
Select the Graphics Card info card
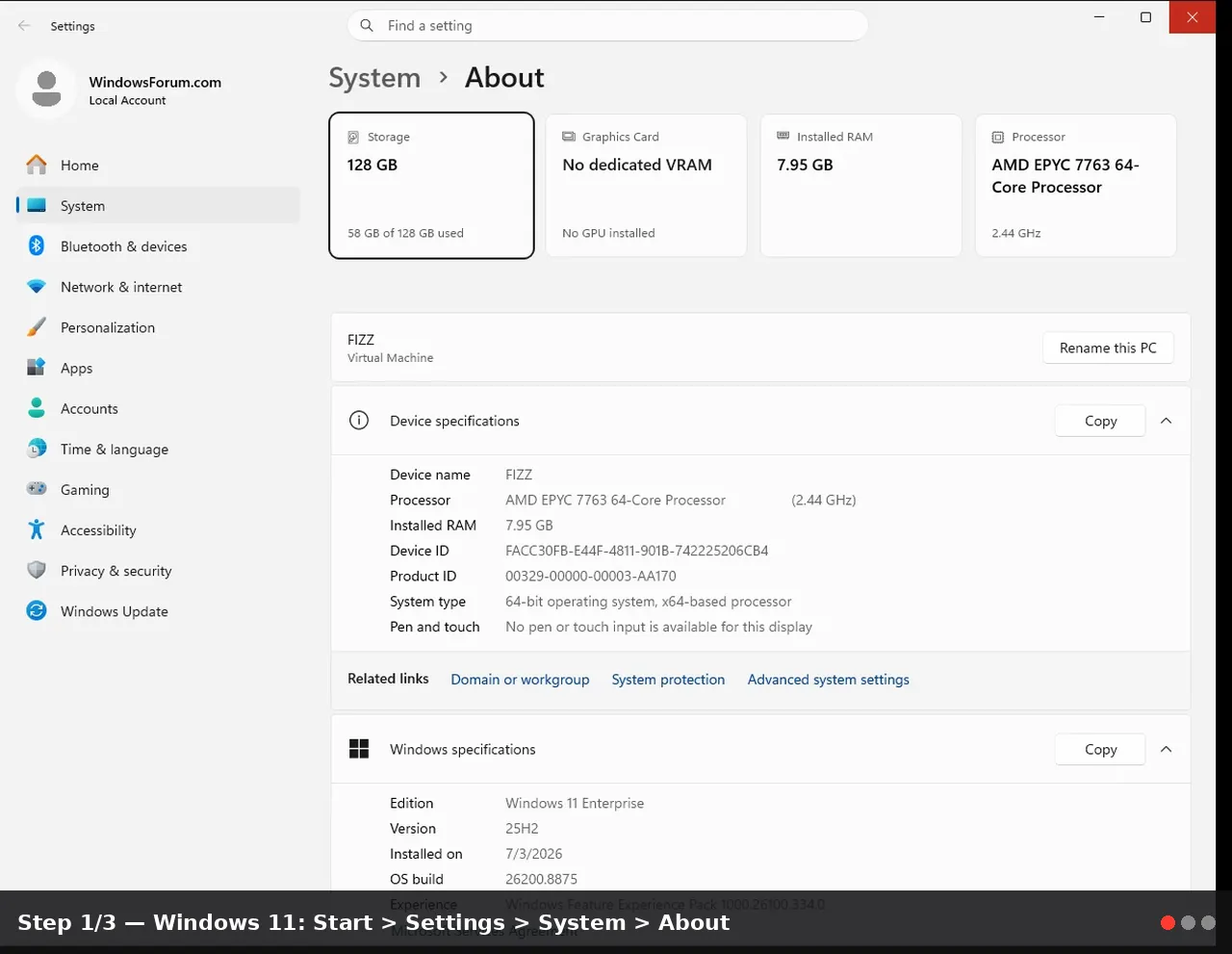pyautogui.click(x=646, y=186)
